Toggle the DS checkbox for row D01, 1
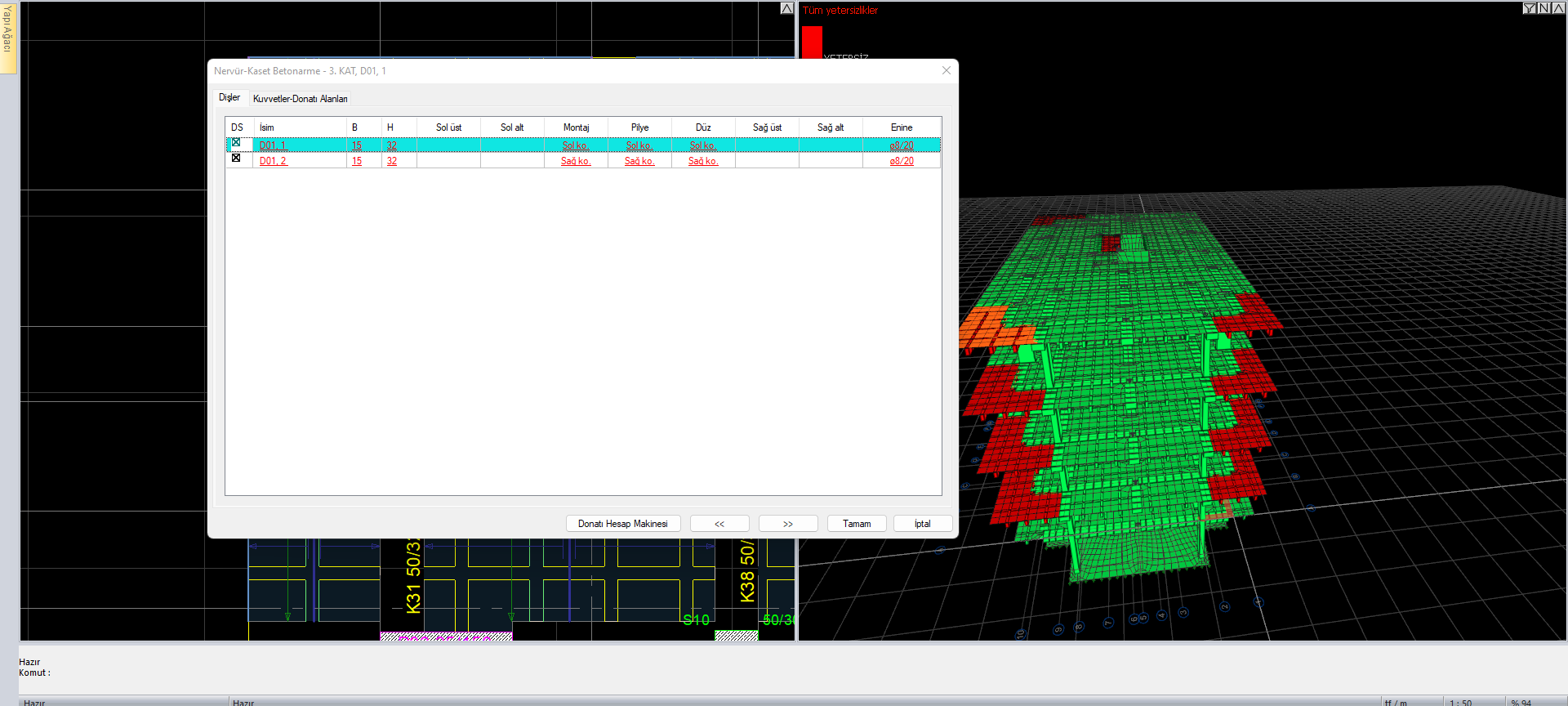1568x706 pixels. (236, 143)
